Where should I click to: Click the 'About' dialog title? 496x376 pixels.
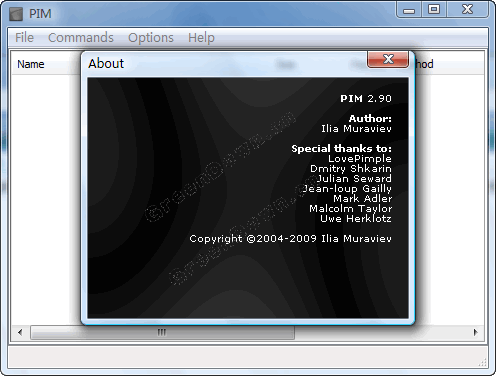click(x=106, y=63)
